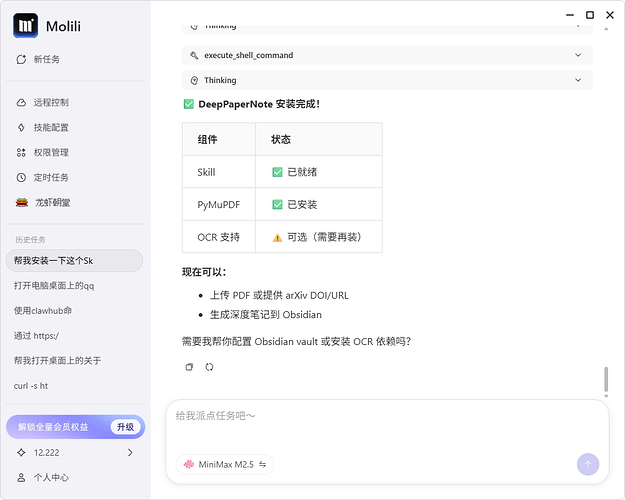Click the chat scrollbar thumb
Screen dimensions: 625x500
(606, 379)
